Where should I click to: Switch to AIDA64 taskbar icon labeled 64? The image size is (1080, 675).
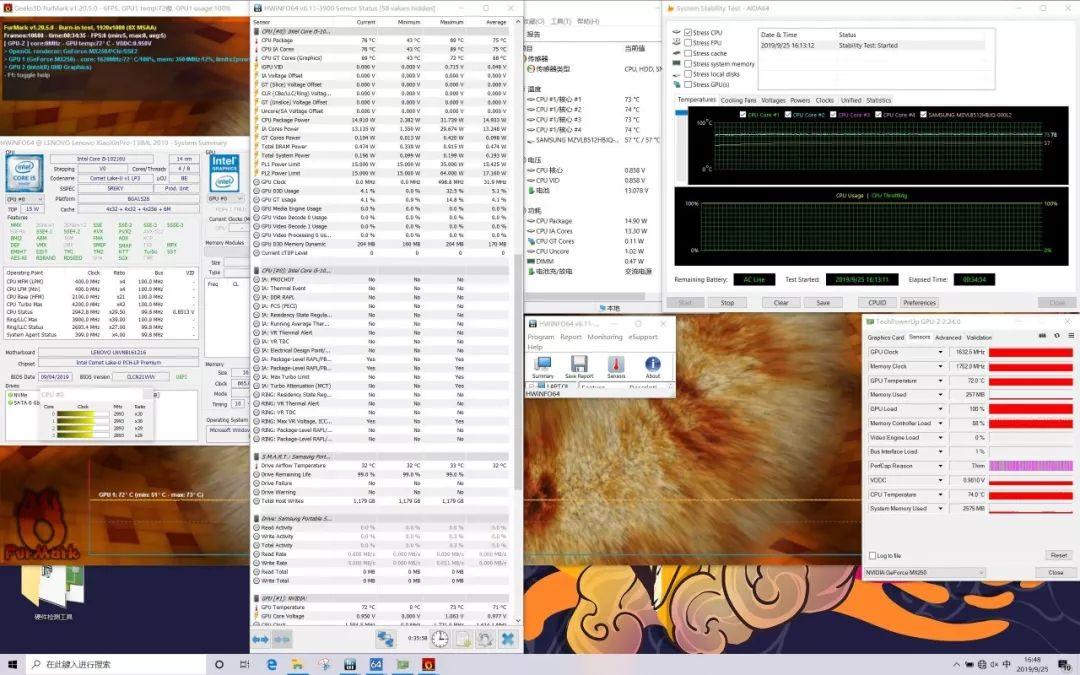(x=376, y=665)
